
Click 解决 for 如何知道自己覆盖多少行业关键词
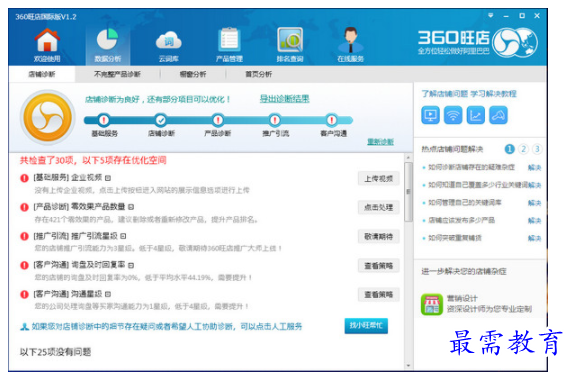coord(535,185)
